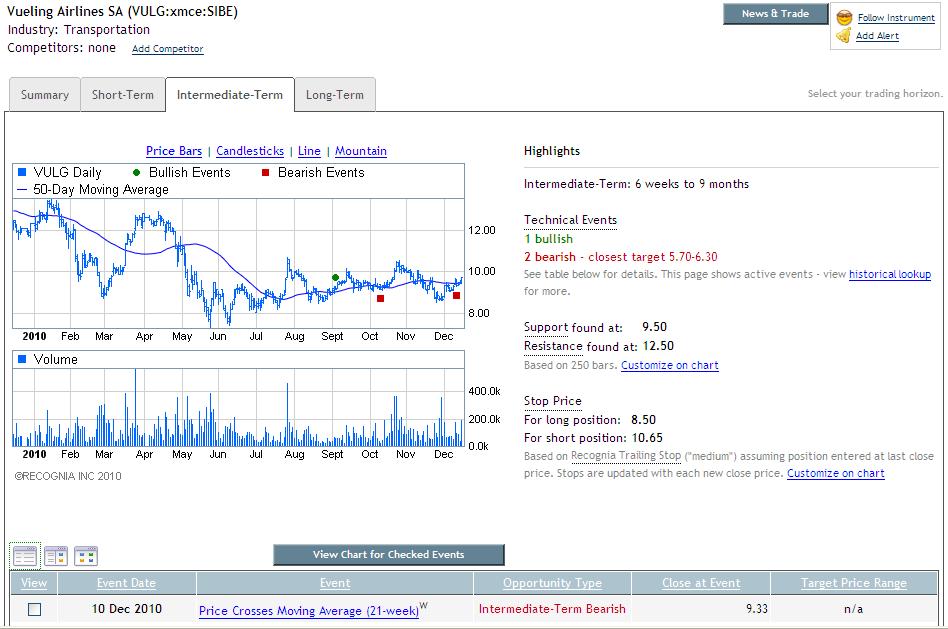948x629 pixels.
Task: Click the Add Alert bell icon
Action: click(x=844, y=36)
